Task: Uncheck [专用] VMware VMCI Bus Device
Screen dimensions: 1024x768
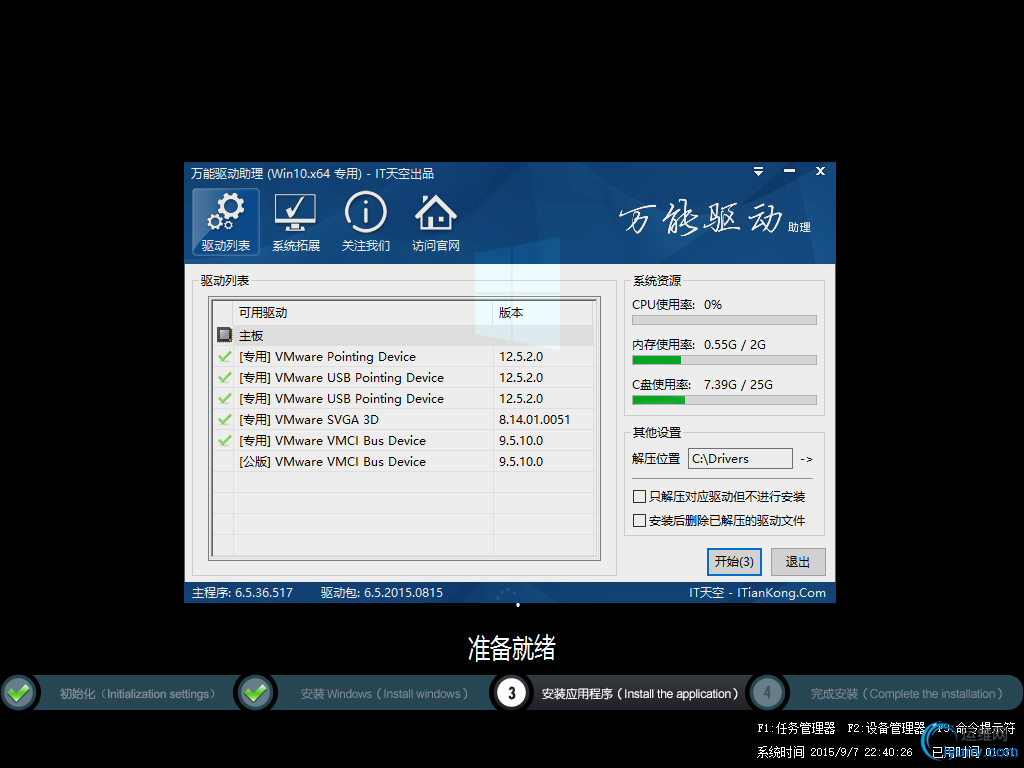Action: [224, 440]
